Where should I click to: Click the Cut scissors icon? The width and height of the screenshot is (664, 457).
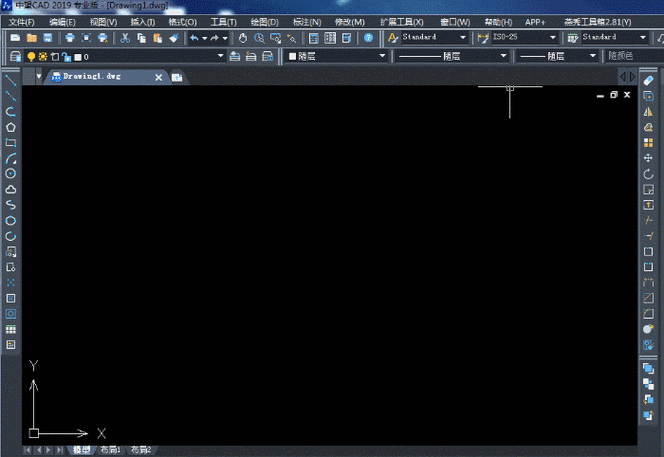pyautogui.click(x=124, y=38)
